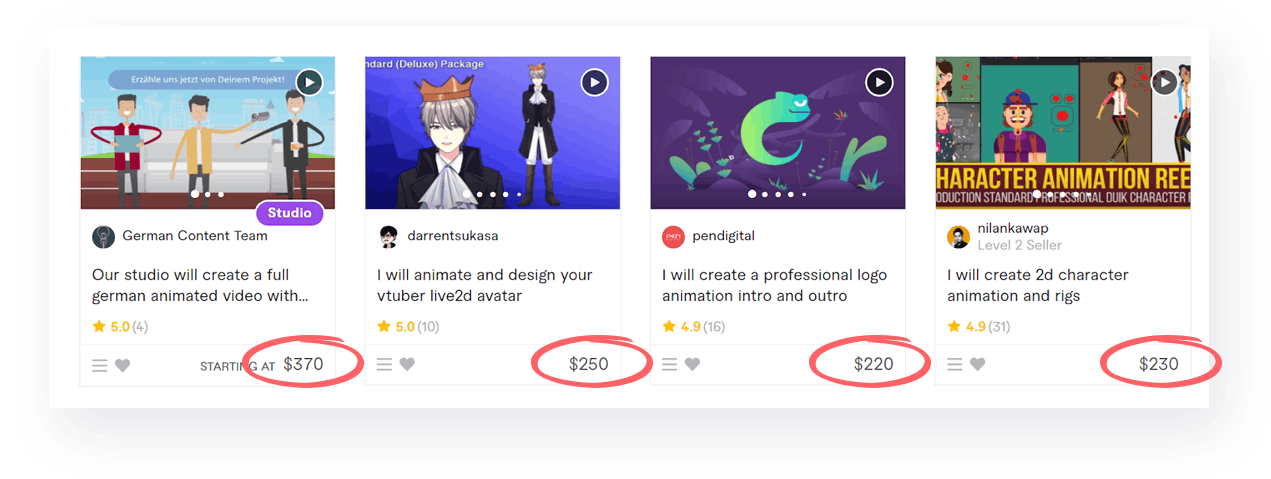
Task: Favorite the vtuber live2d avatar gig
Action: 407,365
